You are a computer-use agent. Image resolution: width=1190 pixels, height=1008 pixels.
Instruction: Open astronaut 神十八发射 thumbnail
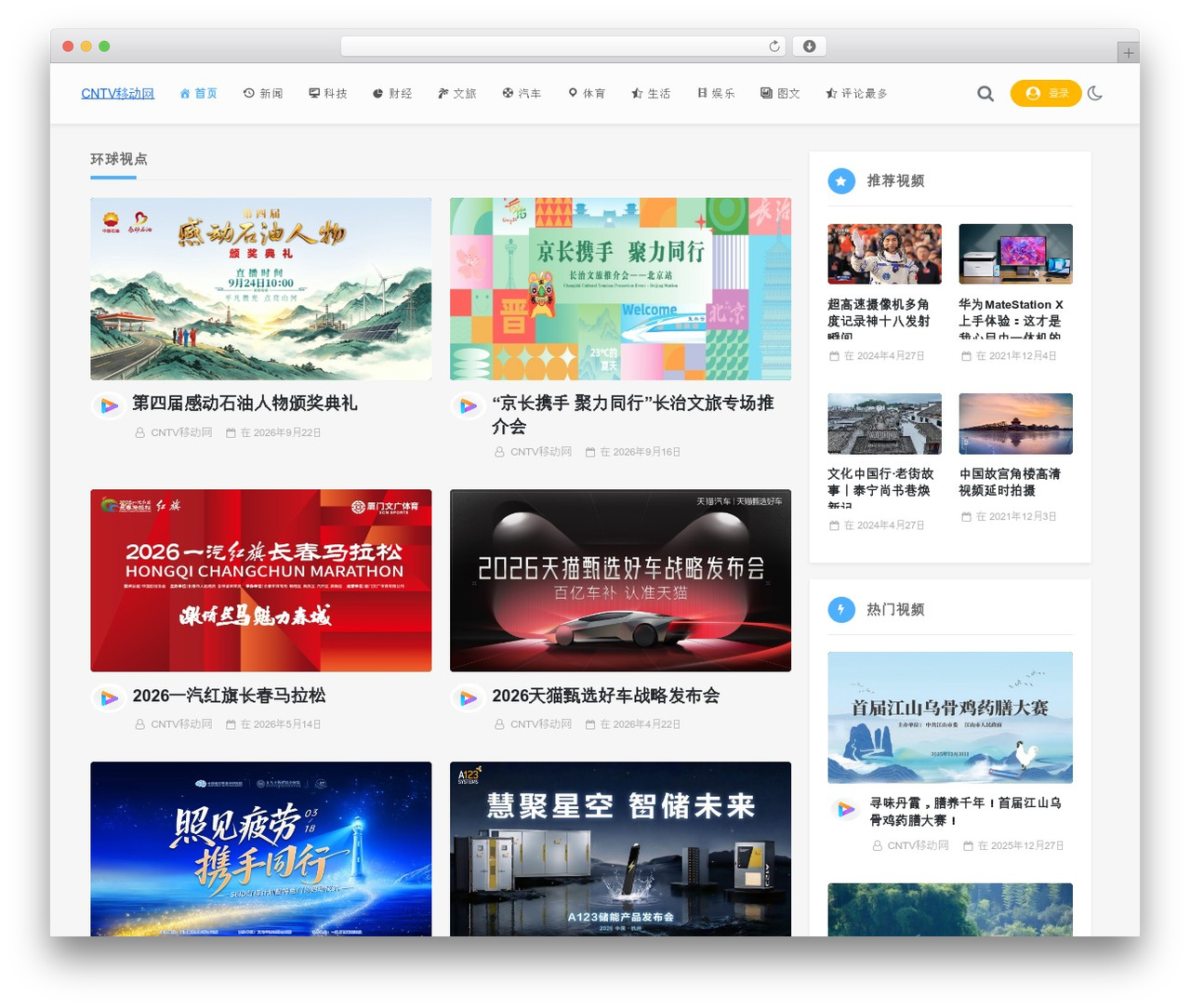click(x=884, y=254)
